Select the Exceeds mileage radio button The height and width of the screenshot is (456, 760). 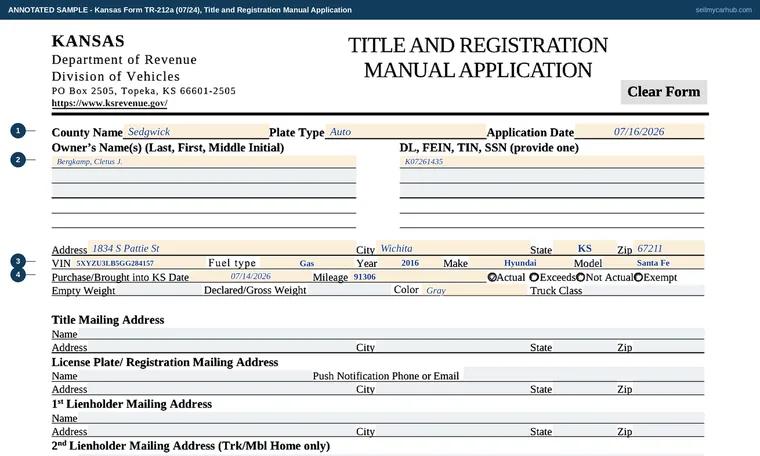(x=534, y=277)
